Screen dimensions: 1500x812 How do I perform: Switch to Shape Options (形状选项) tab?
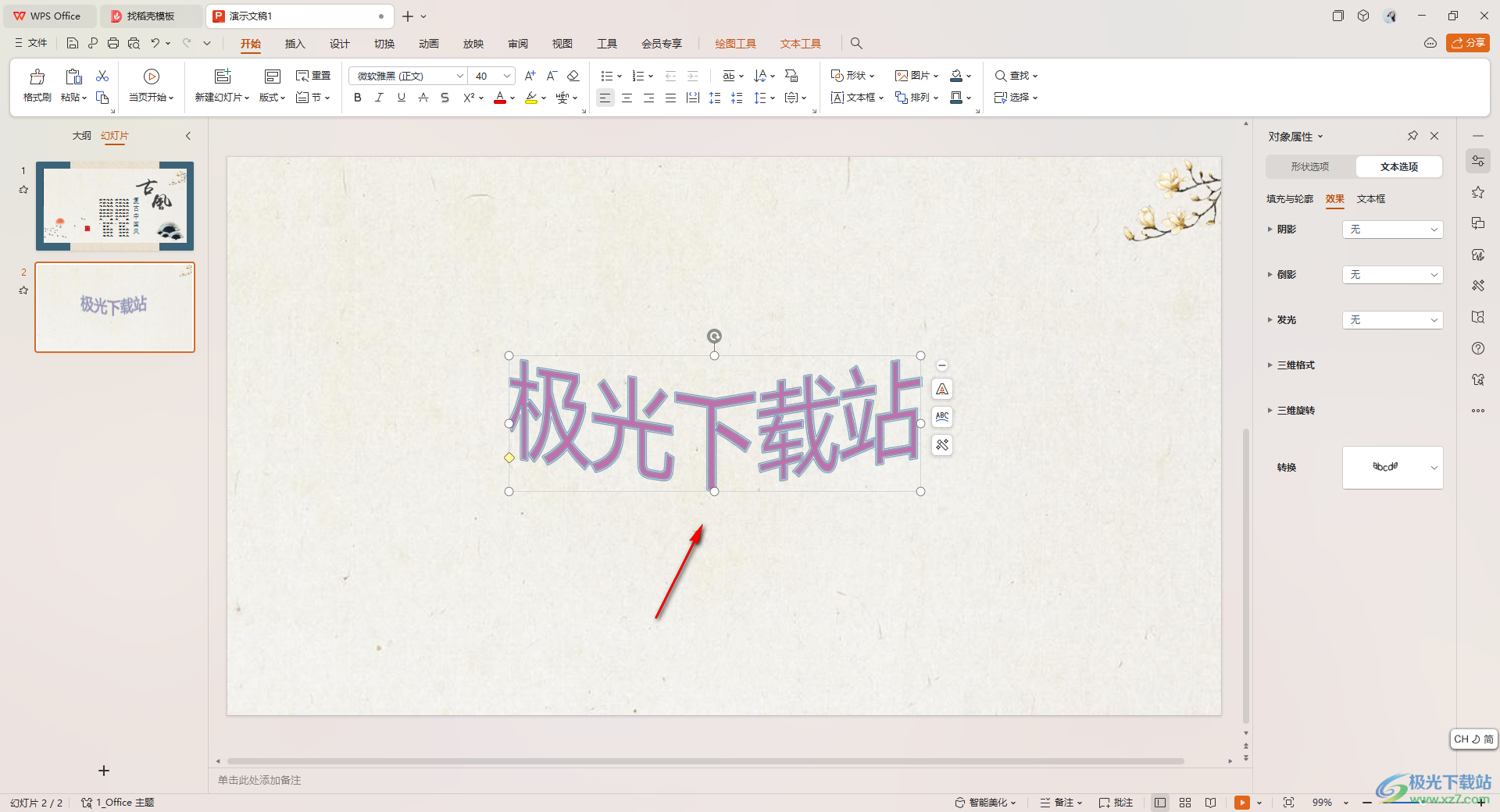pyautogui.click(x=1310, y=166)
